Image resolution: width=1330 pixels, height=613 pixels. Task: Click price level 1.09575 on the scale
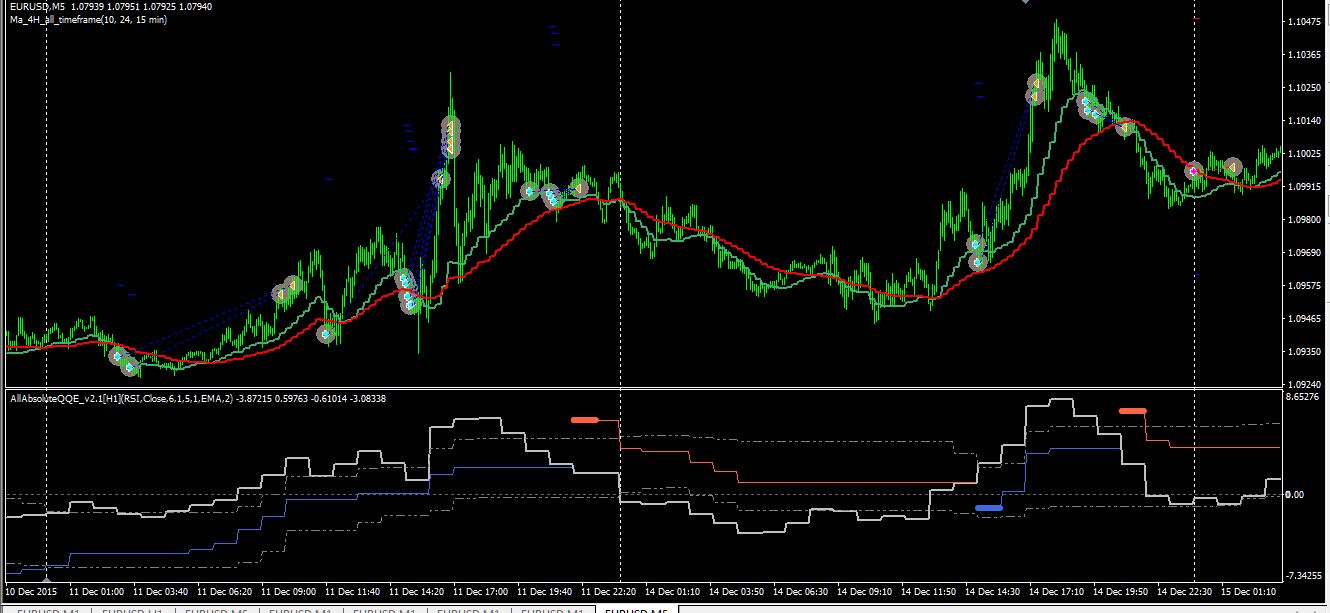tap(1303, 286)
